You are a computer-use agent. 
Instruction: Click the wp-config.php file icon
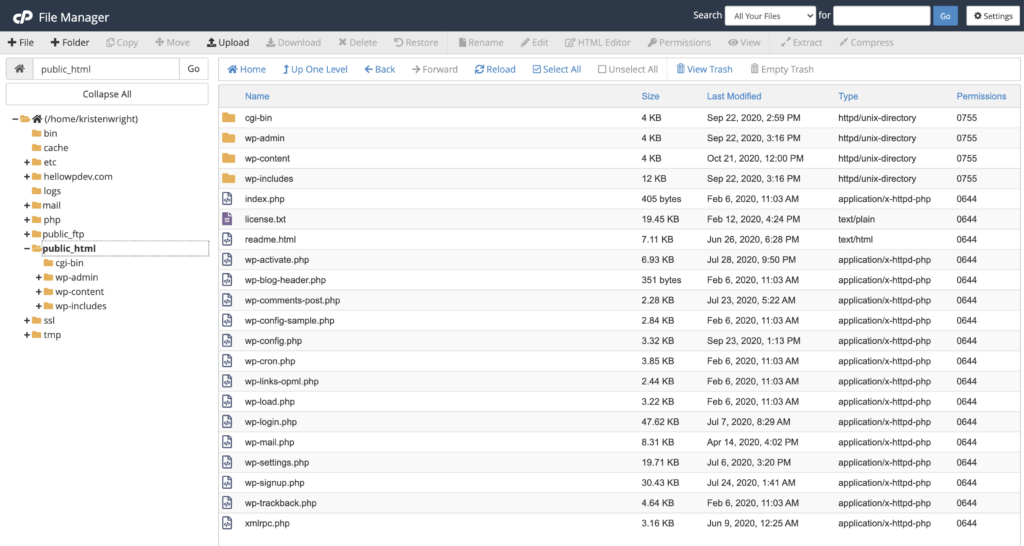pos(227,340)
